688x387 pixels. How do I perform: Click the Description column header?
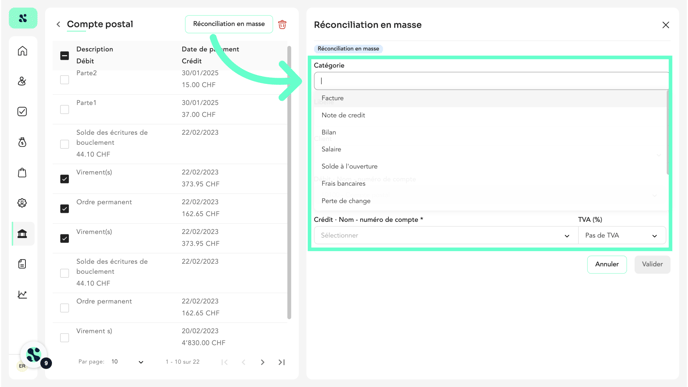click(95, 49)
